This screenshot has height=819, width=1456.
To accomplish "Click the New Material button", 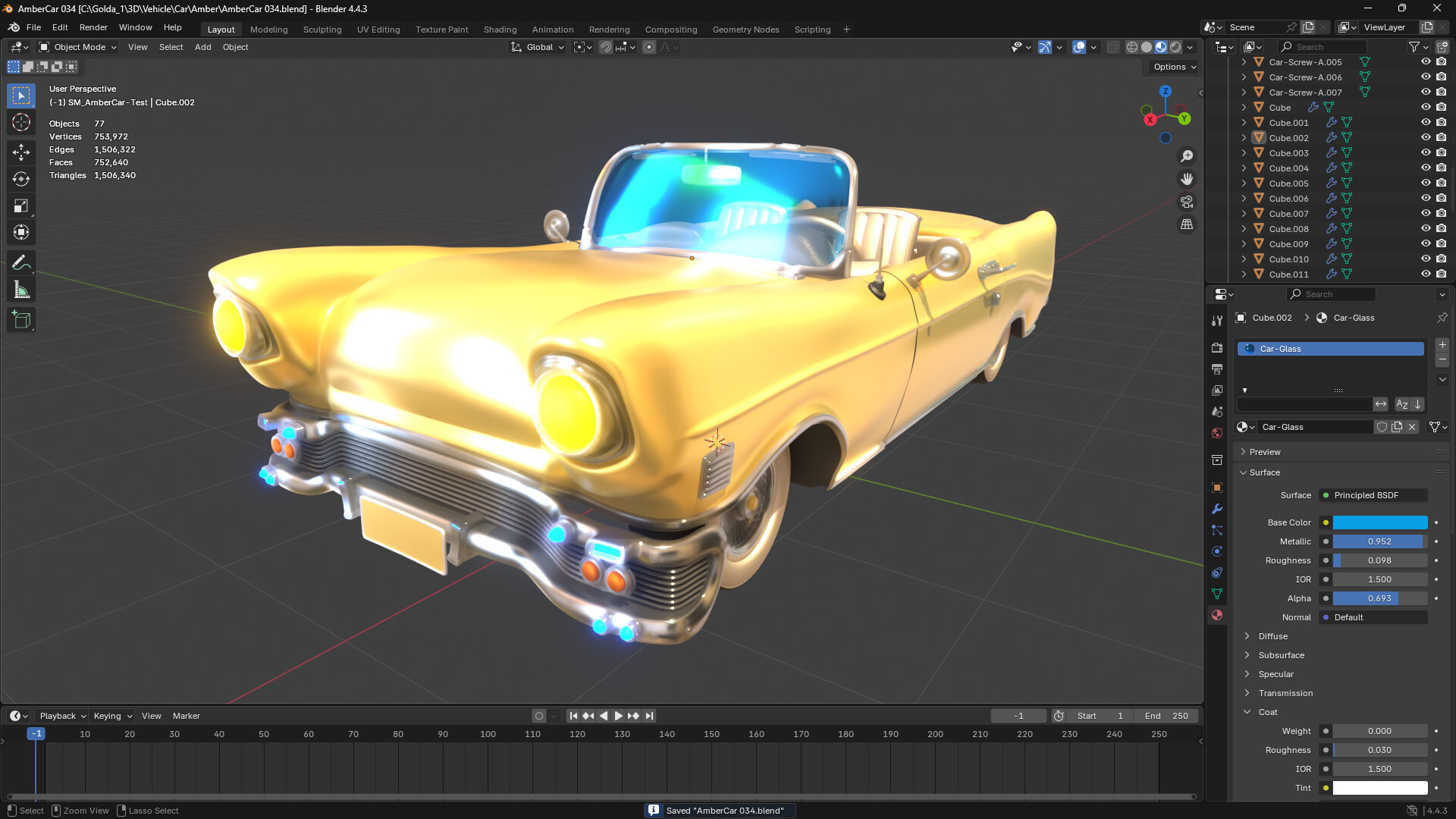I will [x=1397, y=427].
